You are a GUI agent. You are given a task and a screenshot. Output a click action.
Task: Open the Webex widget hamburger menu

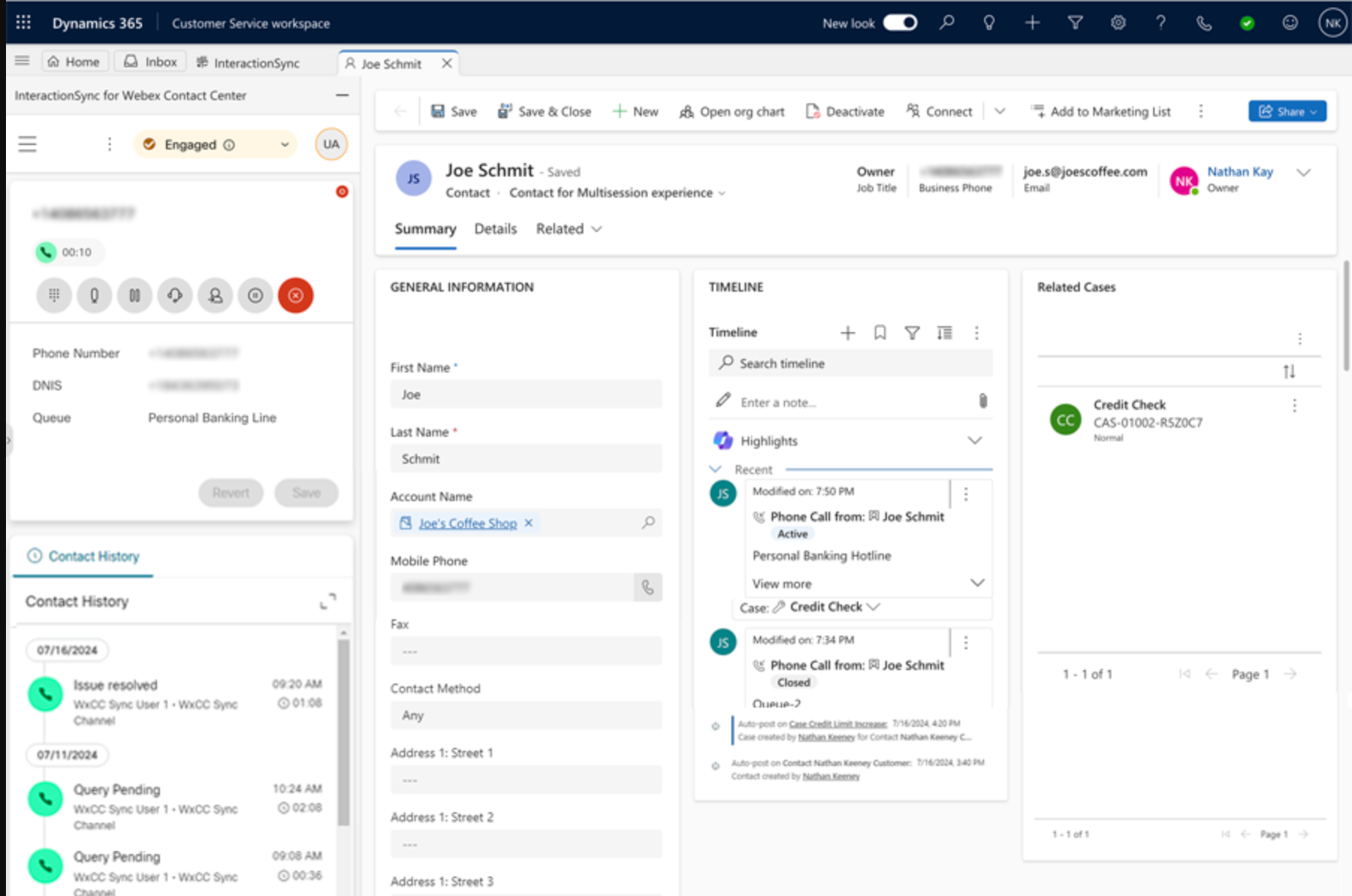(x=28, y=144)
